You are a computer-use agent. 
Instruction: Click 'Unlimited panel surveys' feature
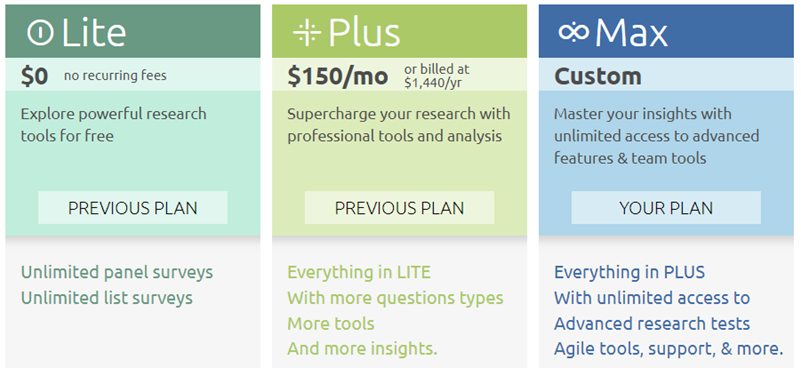coord(117,272)
